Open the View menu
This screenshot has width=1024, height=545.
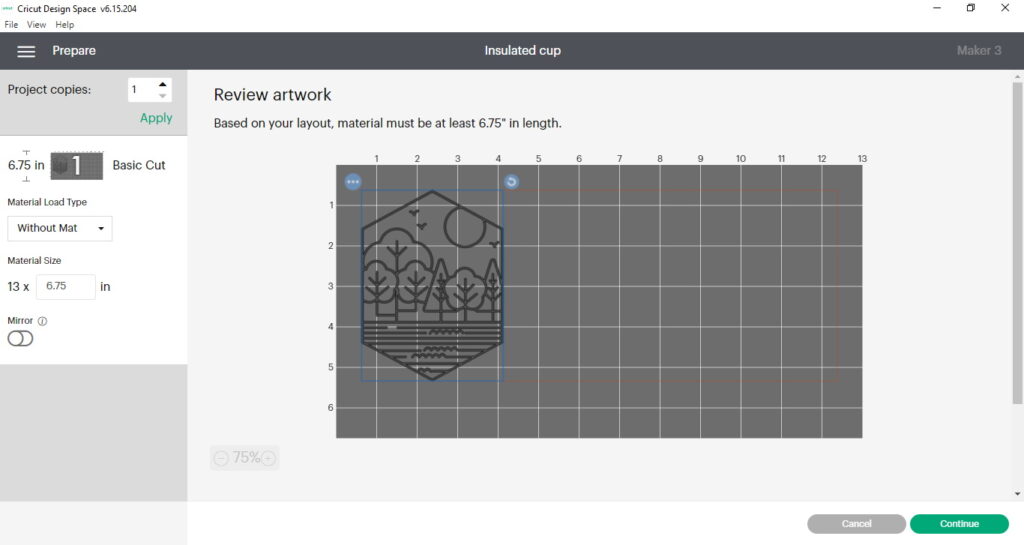(x=36, y=24)
